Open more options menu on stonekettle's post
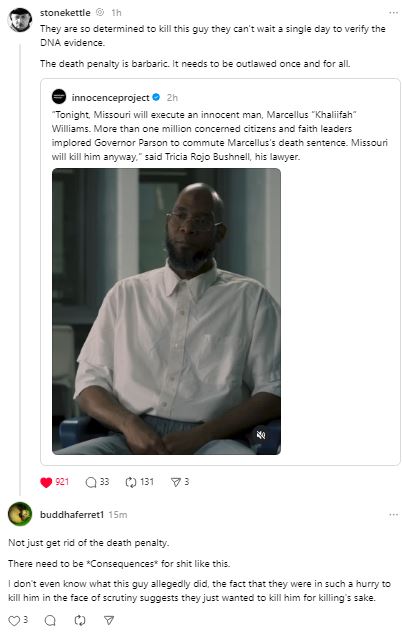 coord(393,13)
